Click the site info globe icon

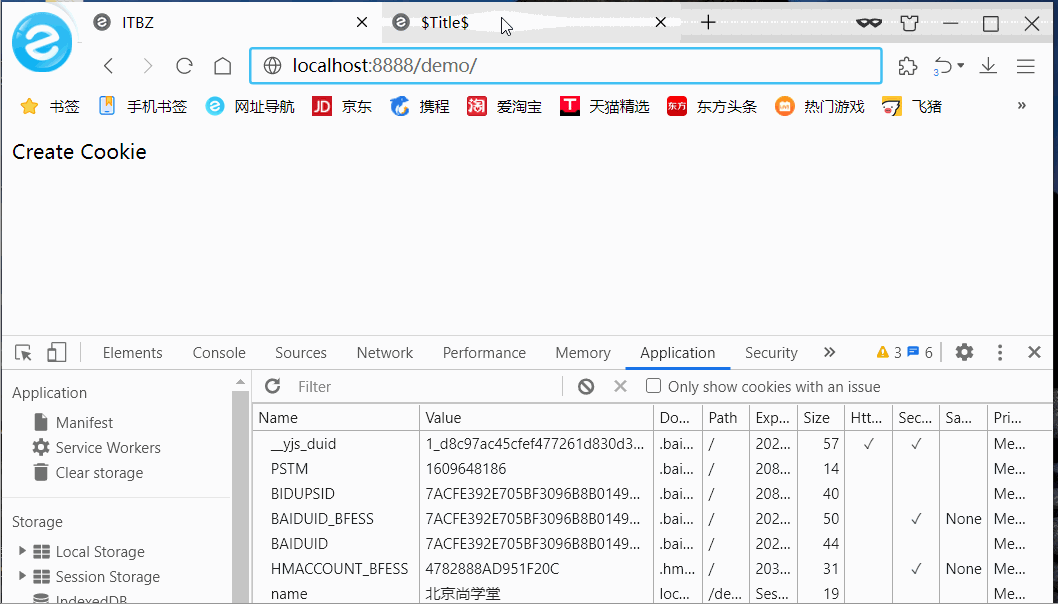[x=272, y=65]
